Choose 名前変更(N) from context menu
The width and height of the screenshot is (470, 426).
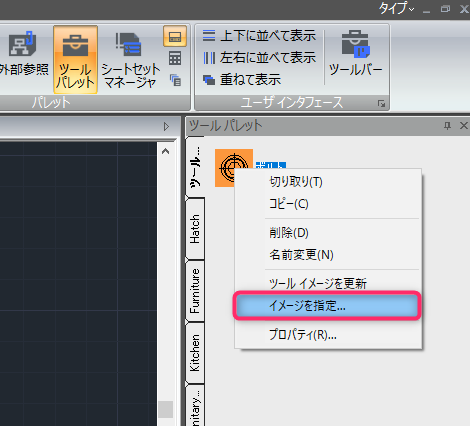pos(328,255)
